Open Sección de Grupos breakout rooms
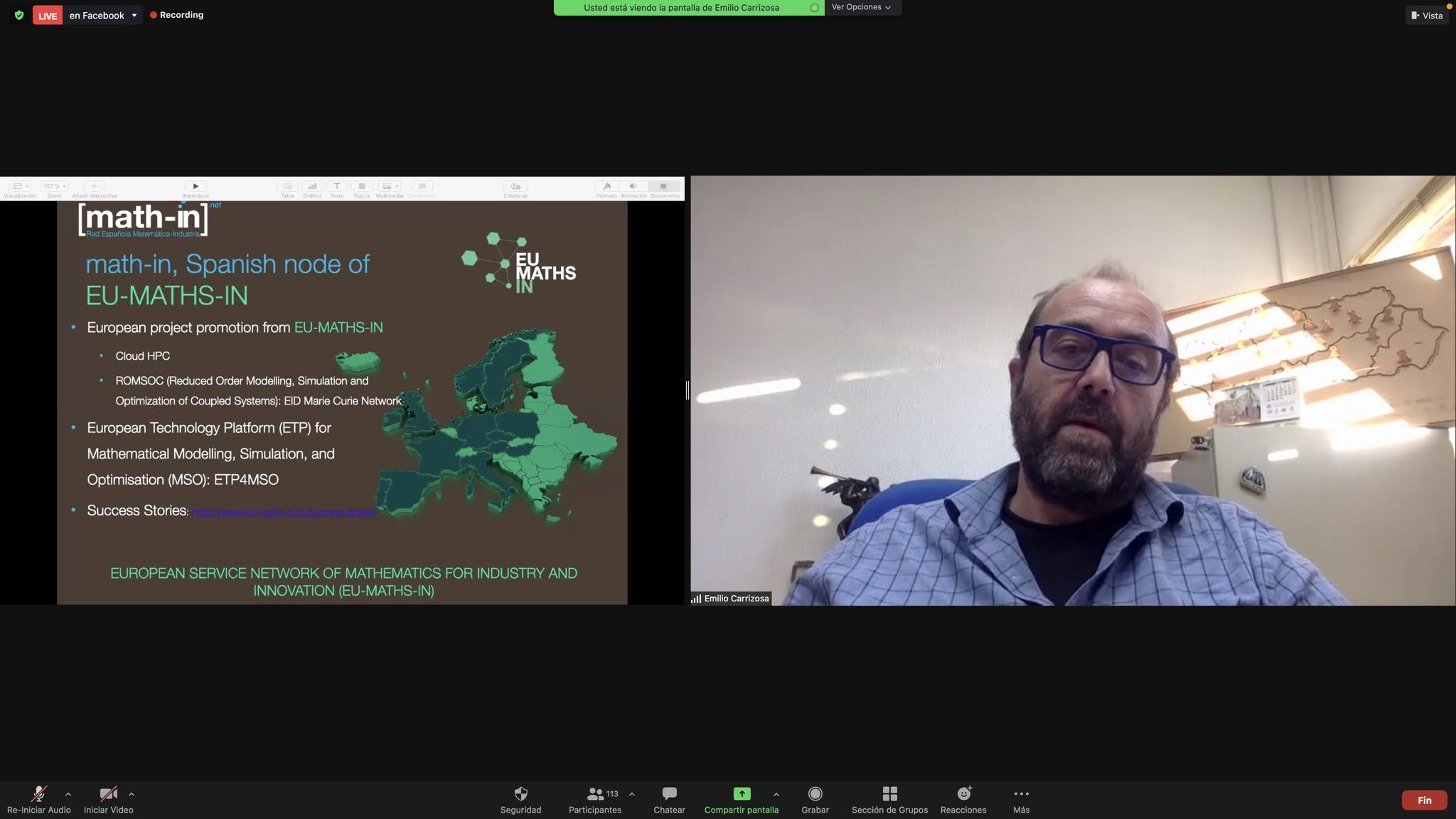 (x=889, y=800)
